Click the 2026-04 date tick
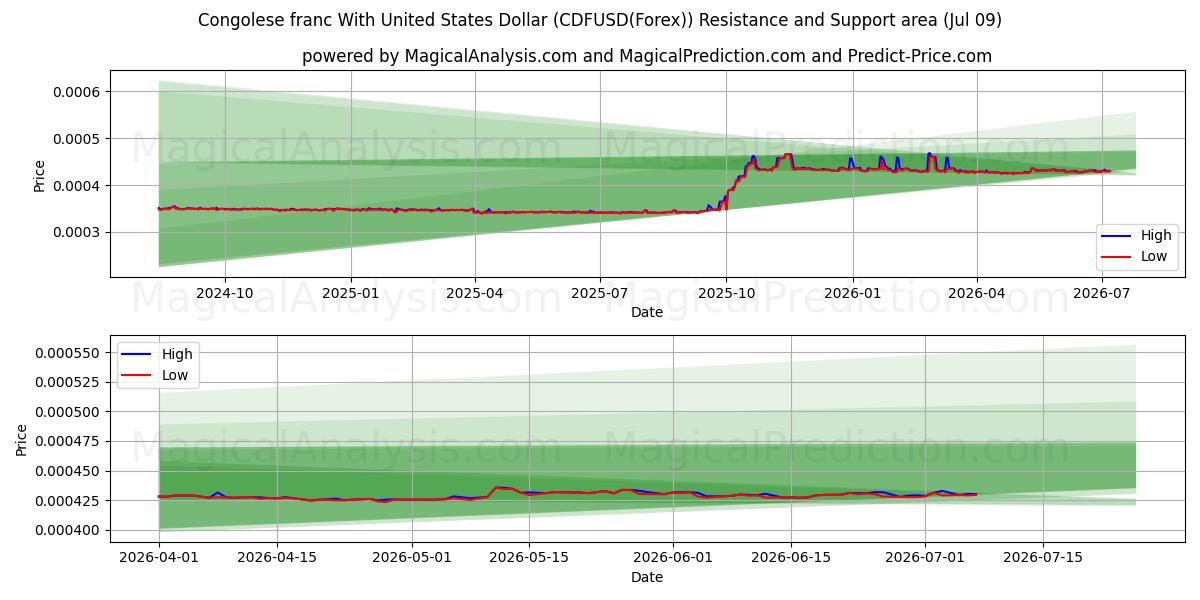Image resolution: width=1200 pixels, height=600 pixels. (x=976, y=293)
